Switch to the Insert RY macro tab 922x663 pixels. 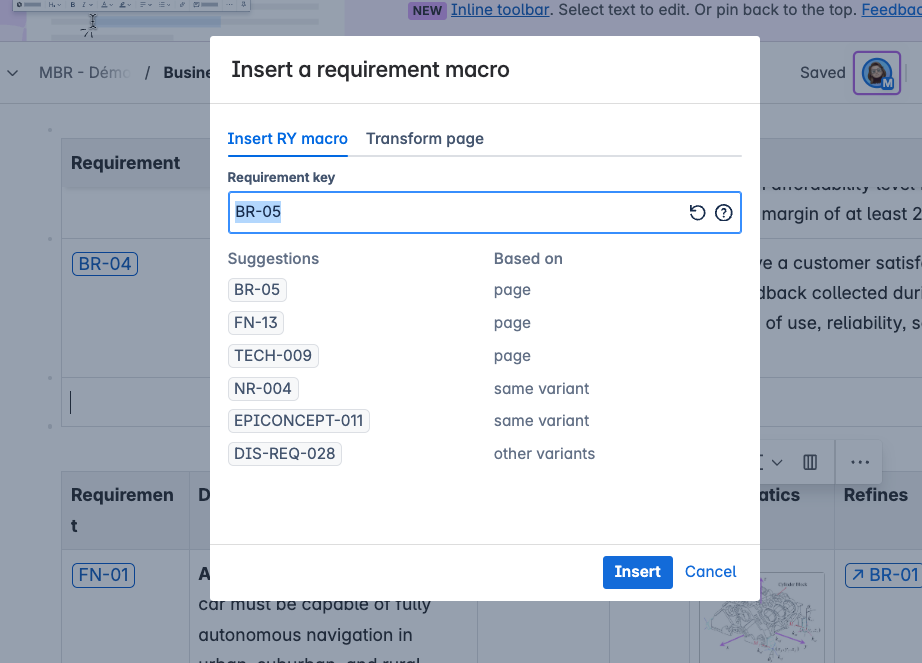tap(288, 139)
